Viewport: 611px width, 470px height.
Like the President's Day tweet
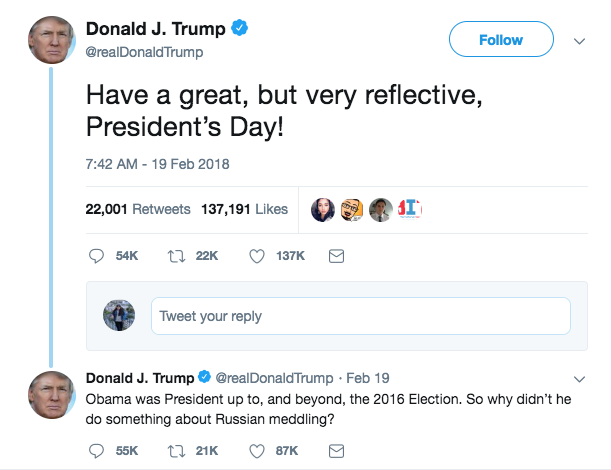257,256
